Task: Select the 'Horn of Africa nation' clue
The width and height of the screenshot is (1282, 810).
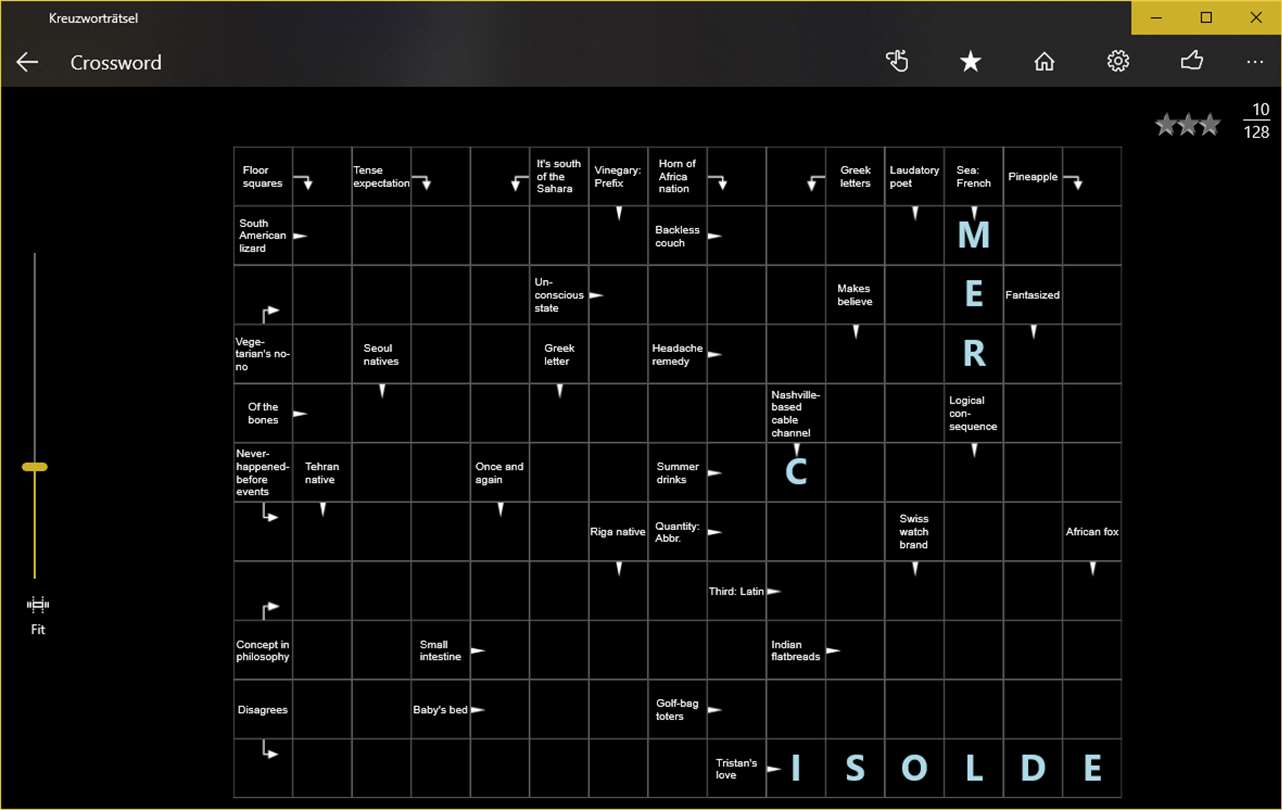Action: pyautogui.click(x=677, y=177)
